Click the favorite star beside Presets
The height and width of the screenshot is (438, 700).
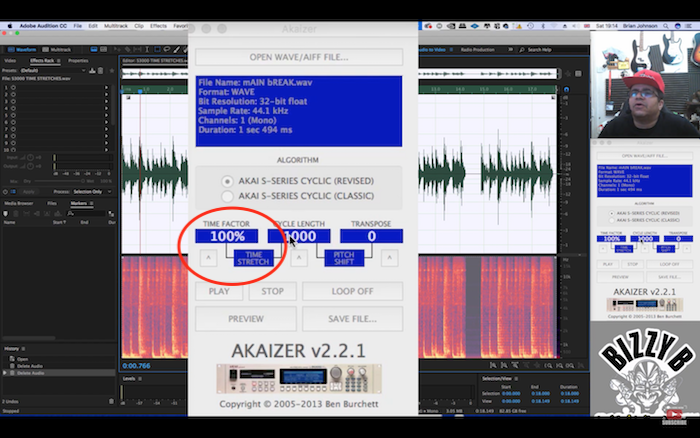[112, 71]
